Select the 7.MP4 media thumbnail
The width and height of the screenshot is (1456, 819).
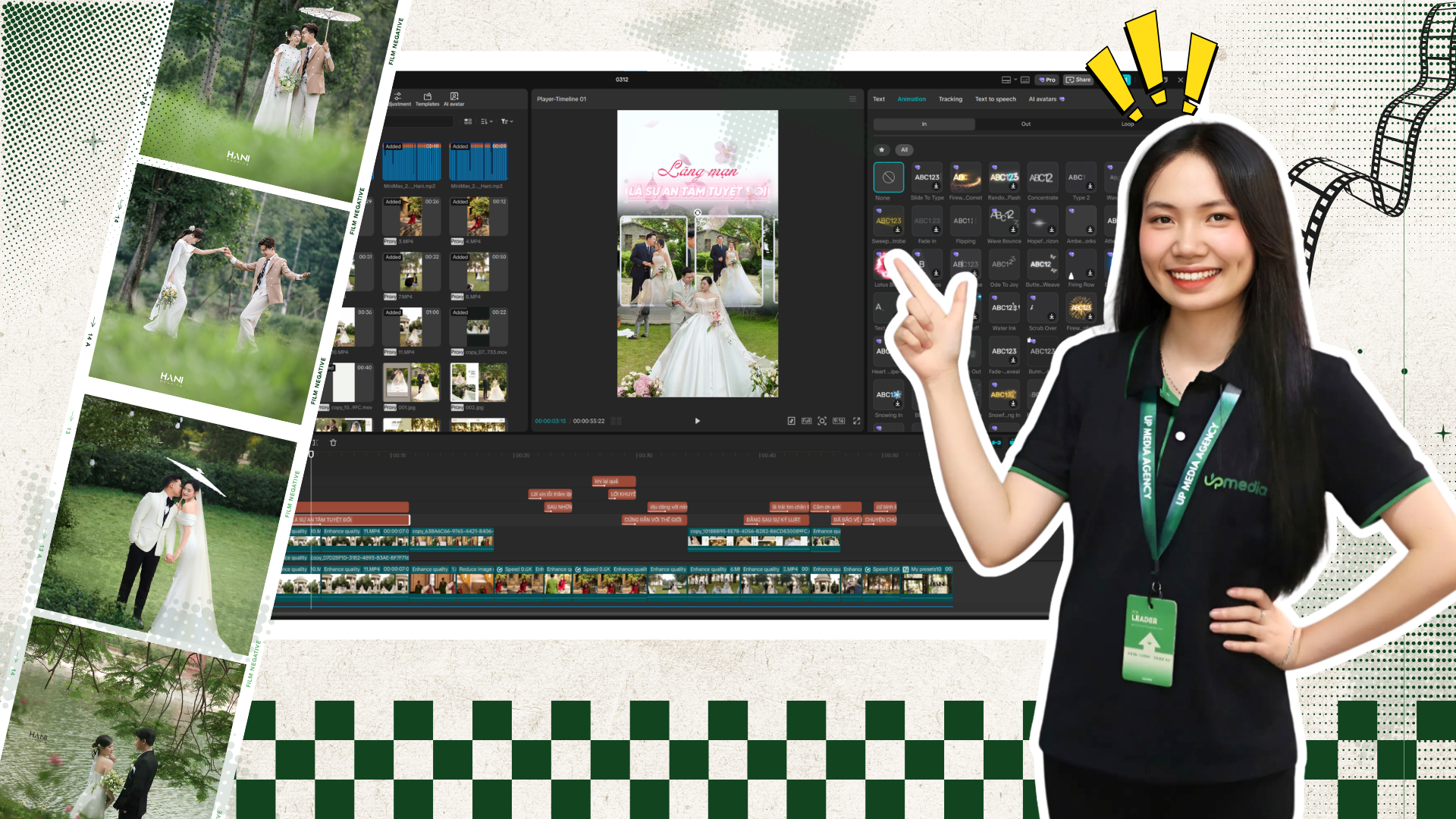click(411, 272)
